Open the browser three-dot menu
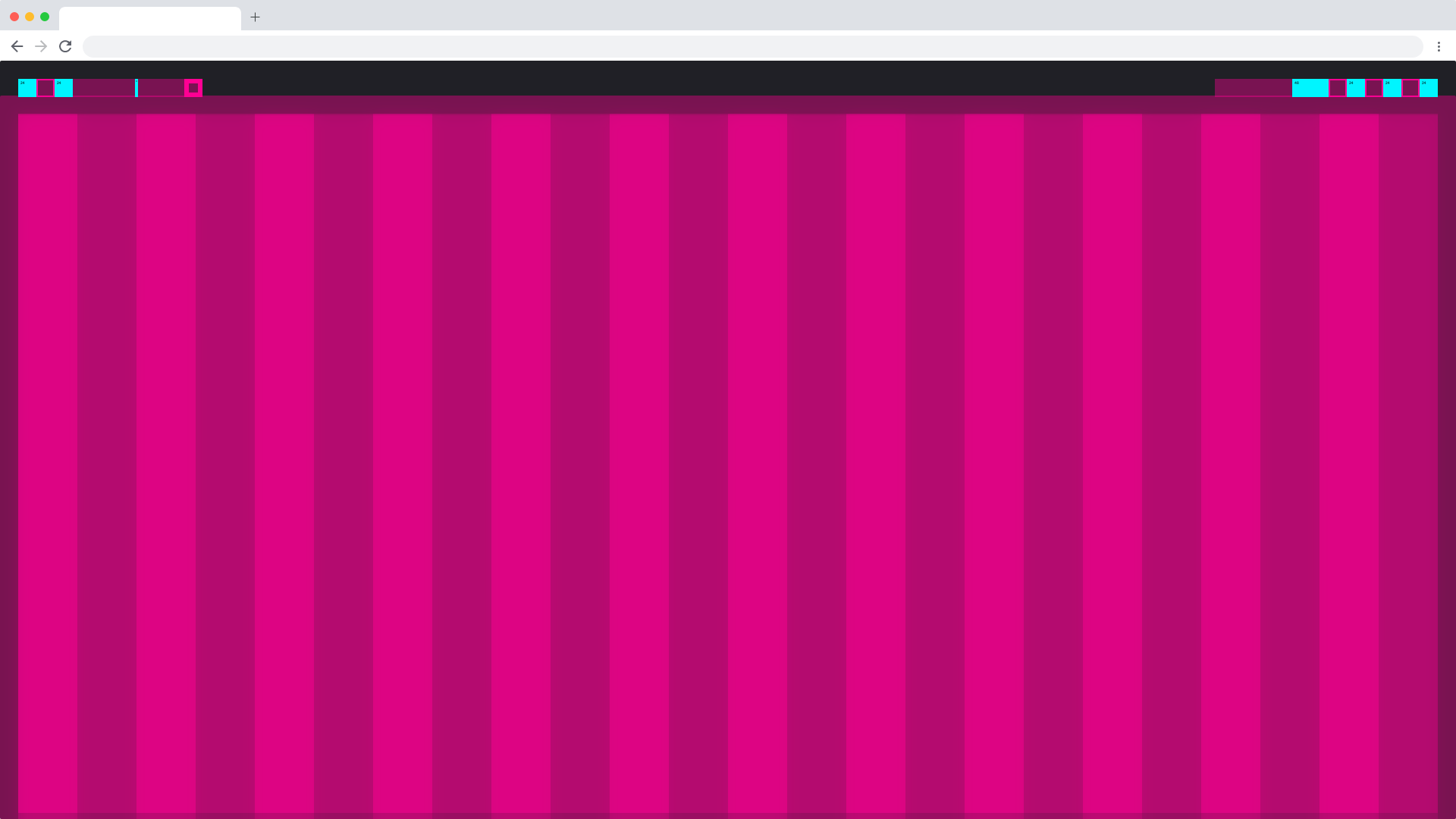 (1439, 46)
